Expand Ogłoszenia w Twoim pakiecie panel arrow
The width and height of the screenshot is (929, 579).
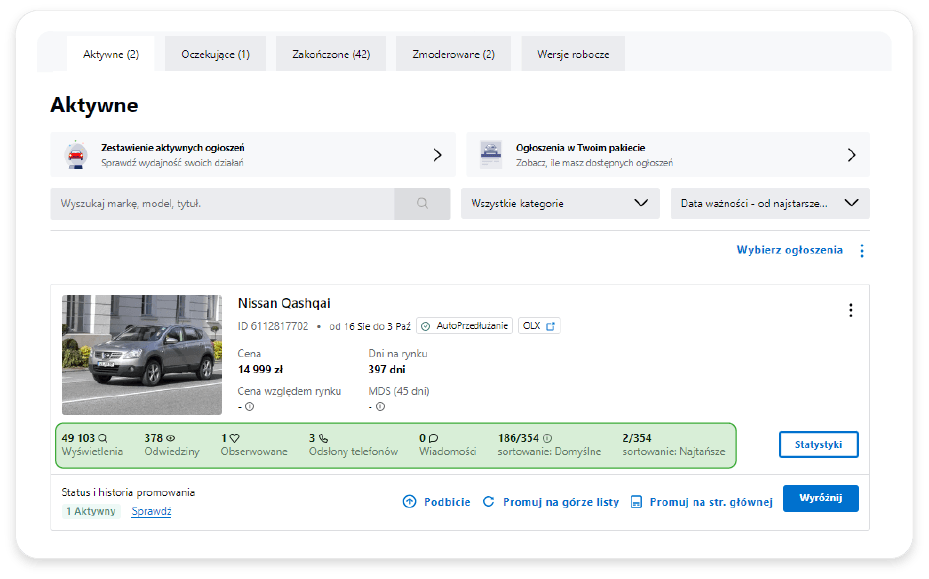coord(851,155)
